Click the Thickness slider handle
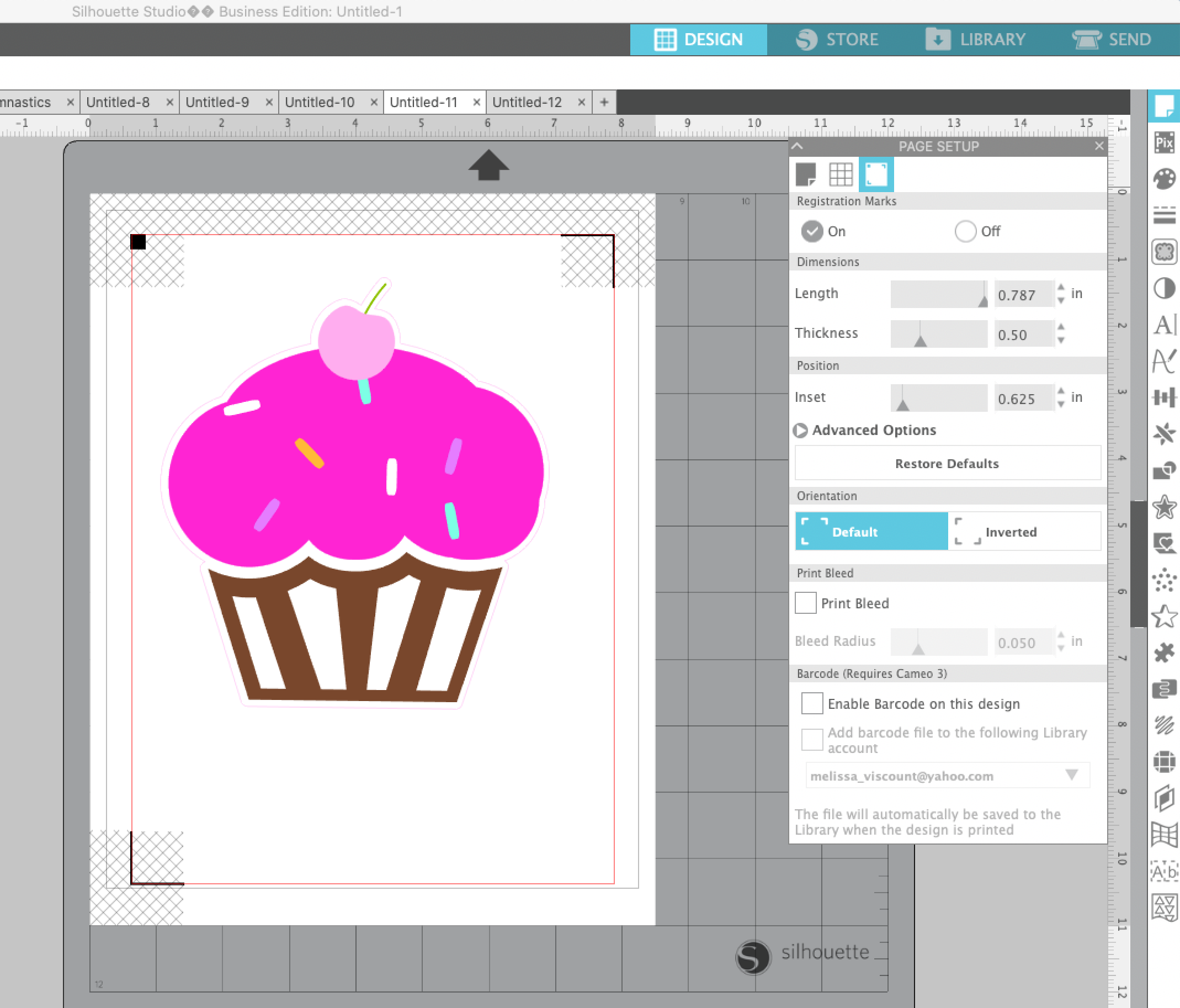Viewport: 1180px width, 1008px height. click(x=921, y=339)
